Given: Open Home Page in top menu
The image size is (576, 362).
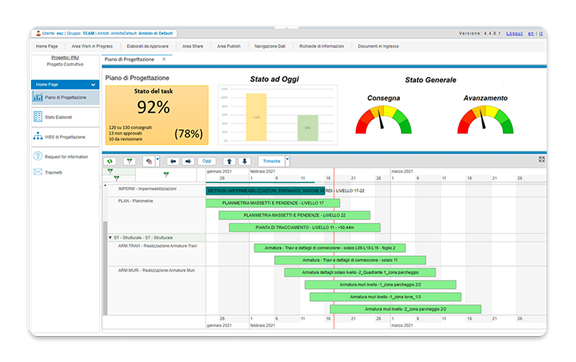Looking at the screenshot, I should click(x=47, y=46).
